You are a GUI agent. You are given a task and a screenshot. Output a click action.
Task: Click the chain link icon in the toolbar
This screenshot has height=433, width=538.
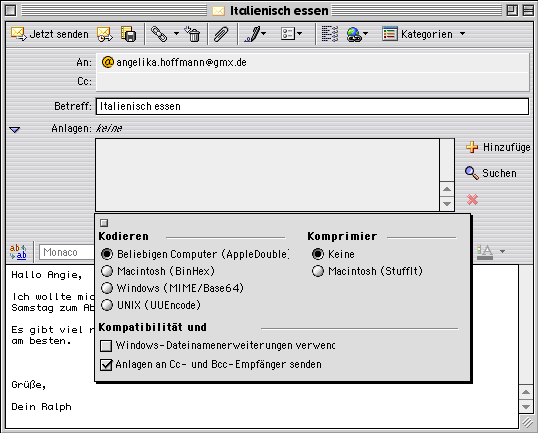point(159,34)
